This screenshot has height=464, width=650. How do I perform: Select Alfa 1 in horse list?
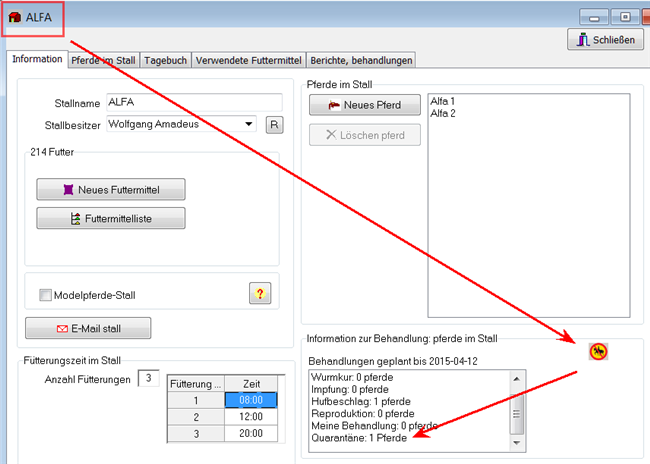442,101
